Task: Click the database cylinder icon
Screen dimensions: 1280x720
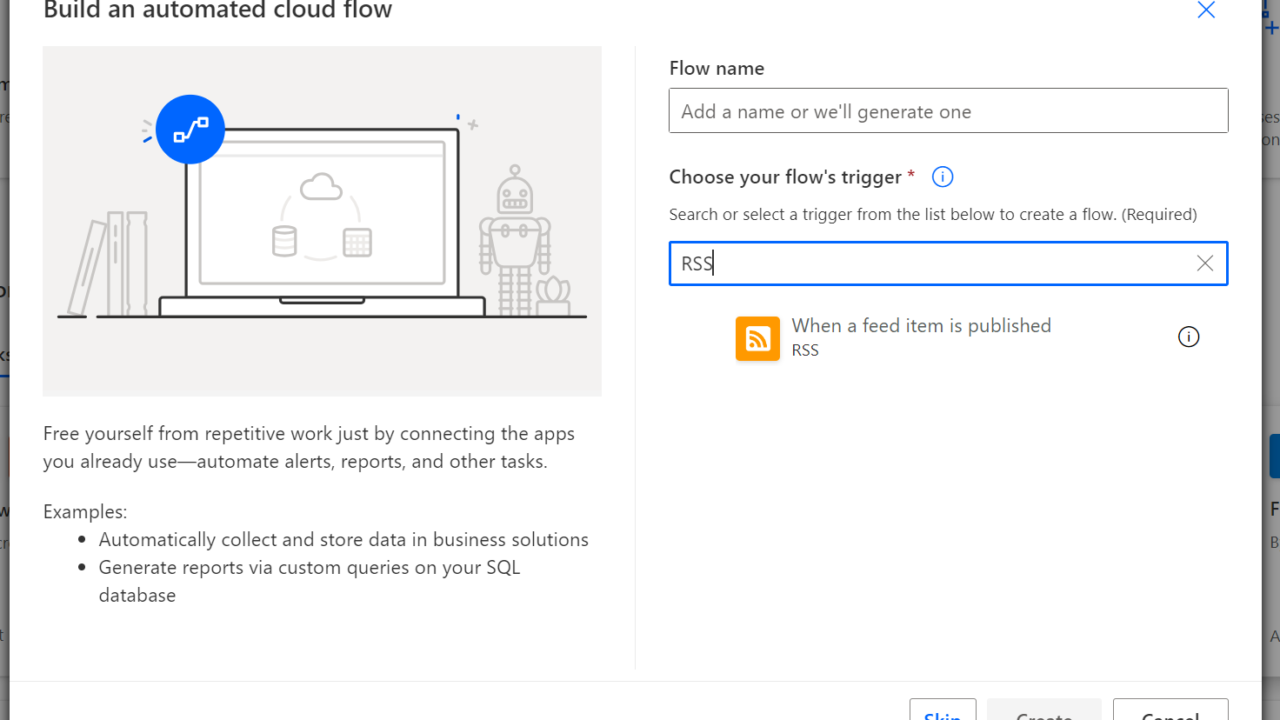Action: [284, 241]
